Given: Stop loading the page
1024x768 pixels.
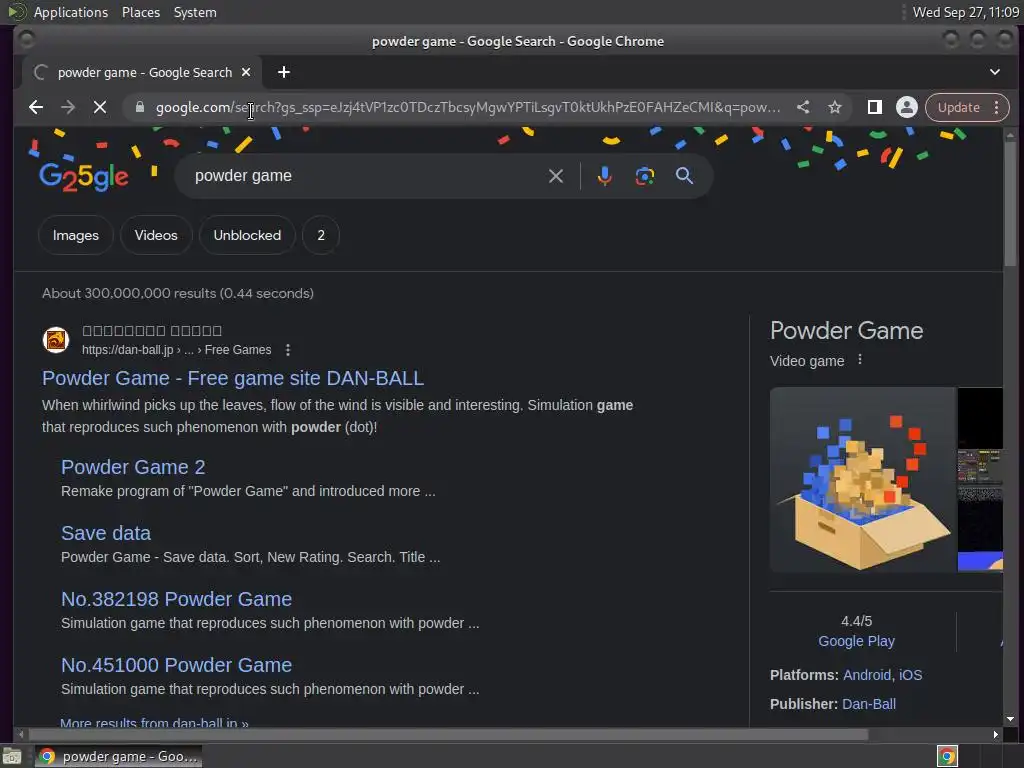Looking at the screenshot, I should pos(100,107).
